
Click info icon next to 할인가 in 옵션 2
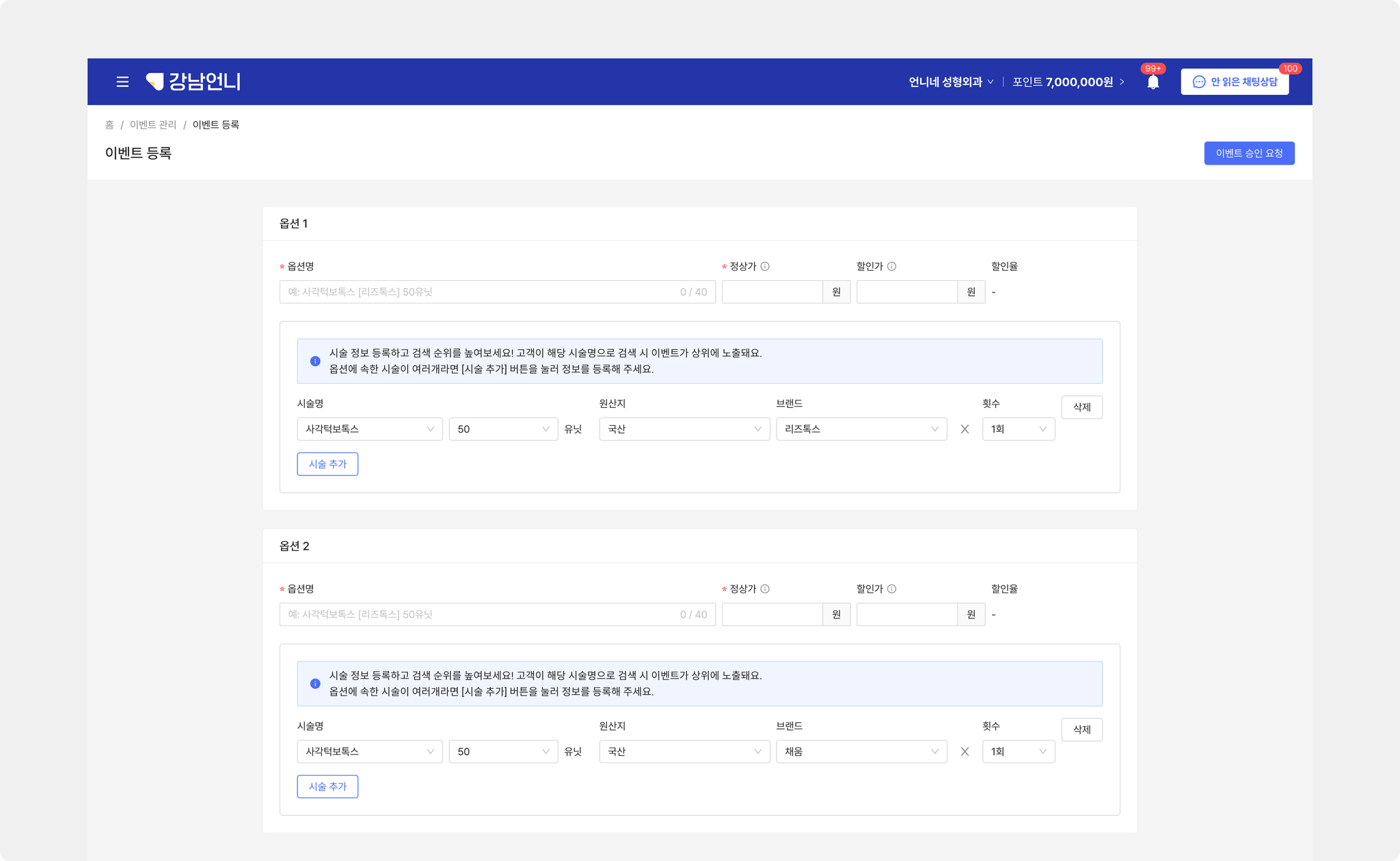(891, 589)
